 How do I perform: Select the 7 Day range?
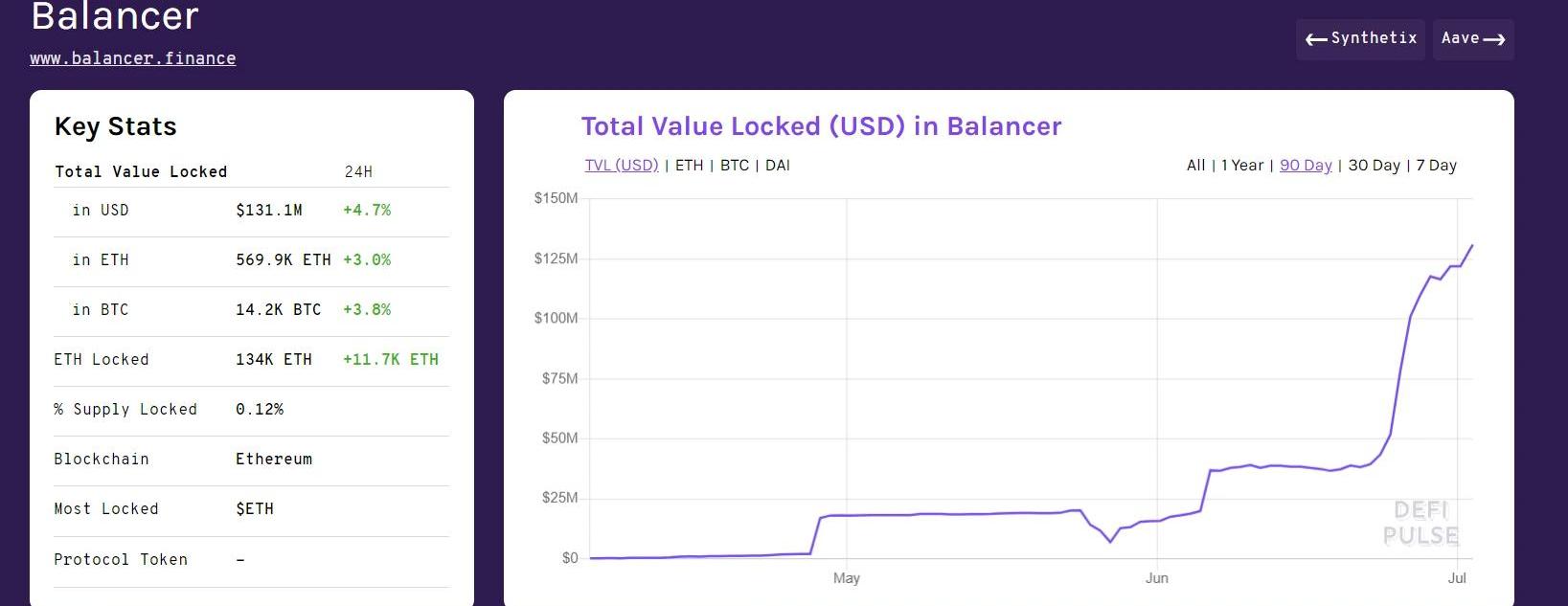coord(1436,165)
